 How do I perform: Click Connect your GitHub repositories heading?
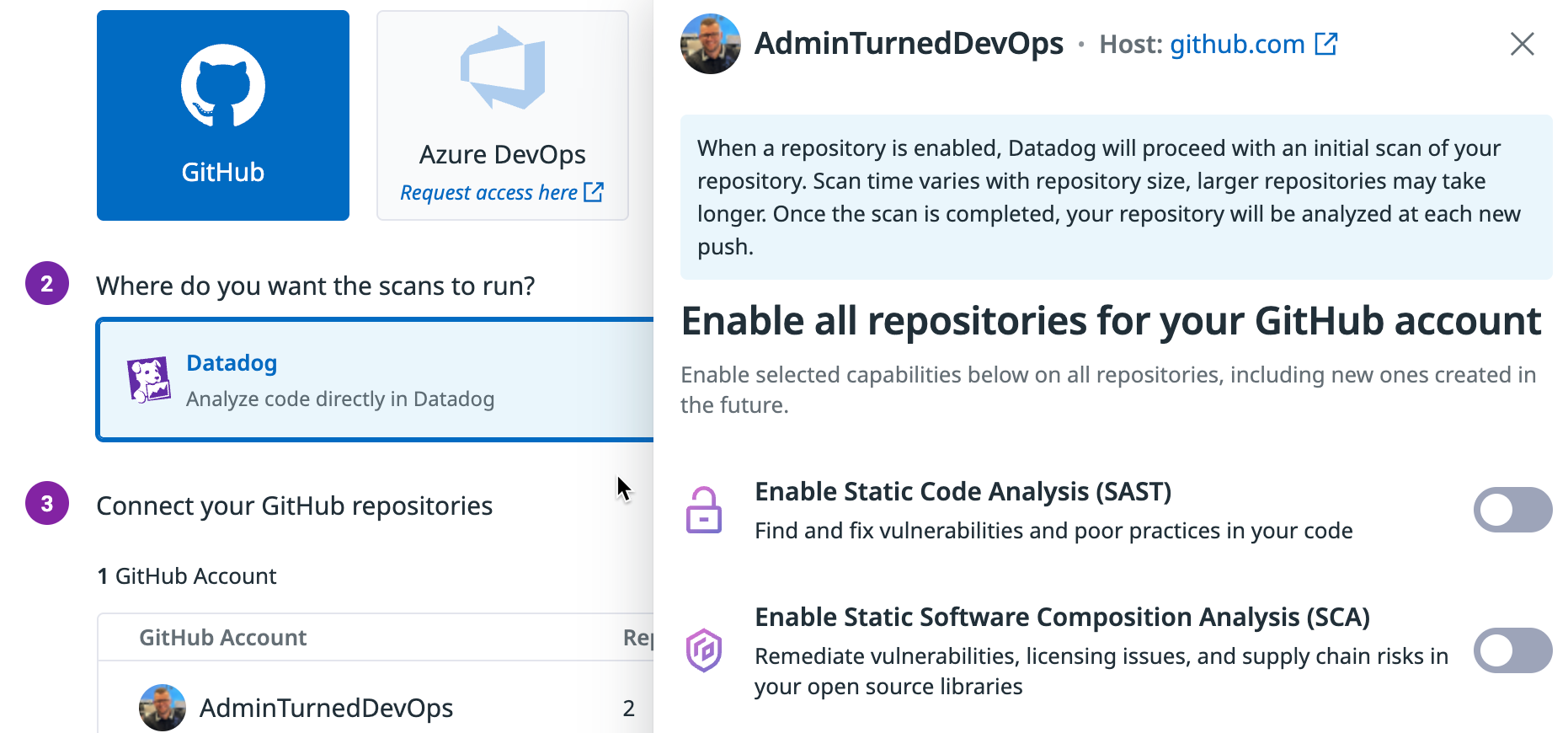(294, 506)
